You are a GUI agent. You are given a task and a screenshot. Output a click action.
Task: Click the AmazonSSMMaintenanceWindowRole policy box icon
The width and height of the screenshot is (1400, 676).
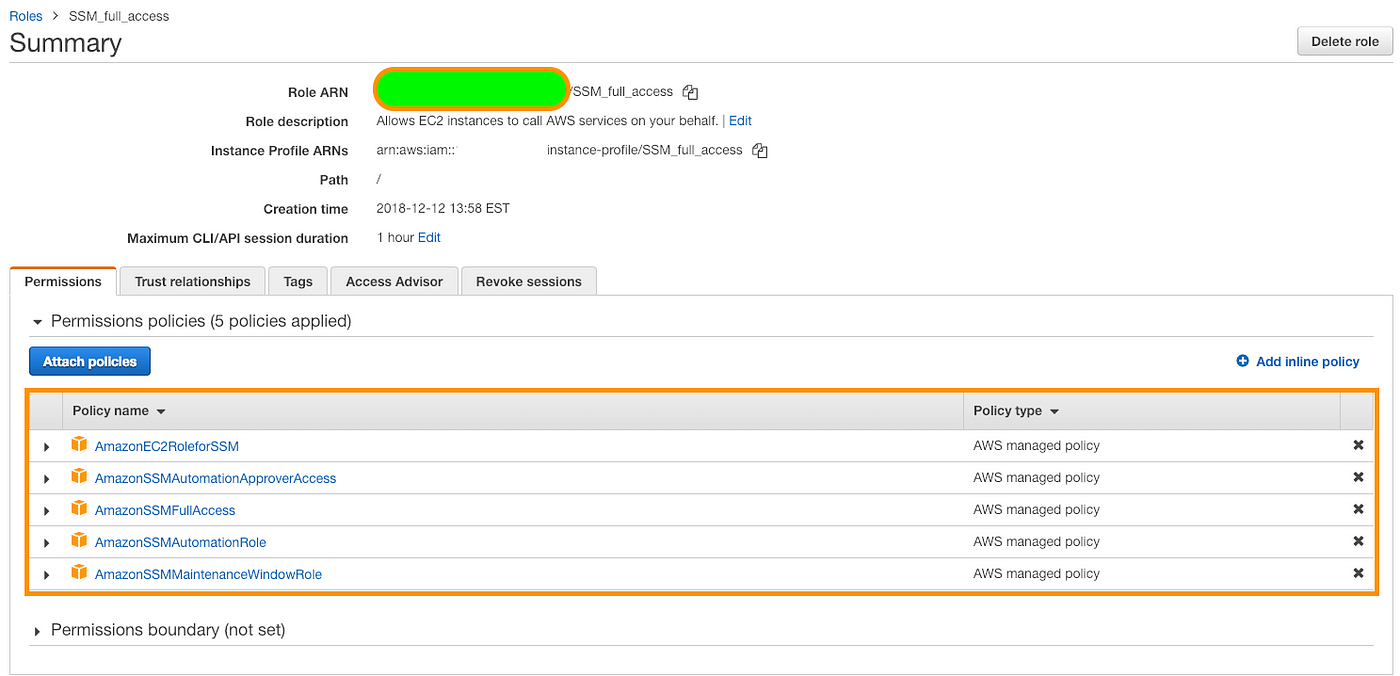click(x=79, y=573)
